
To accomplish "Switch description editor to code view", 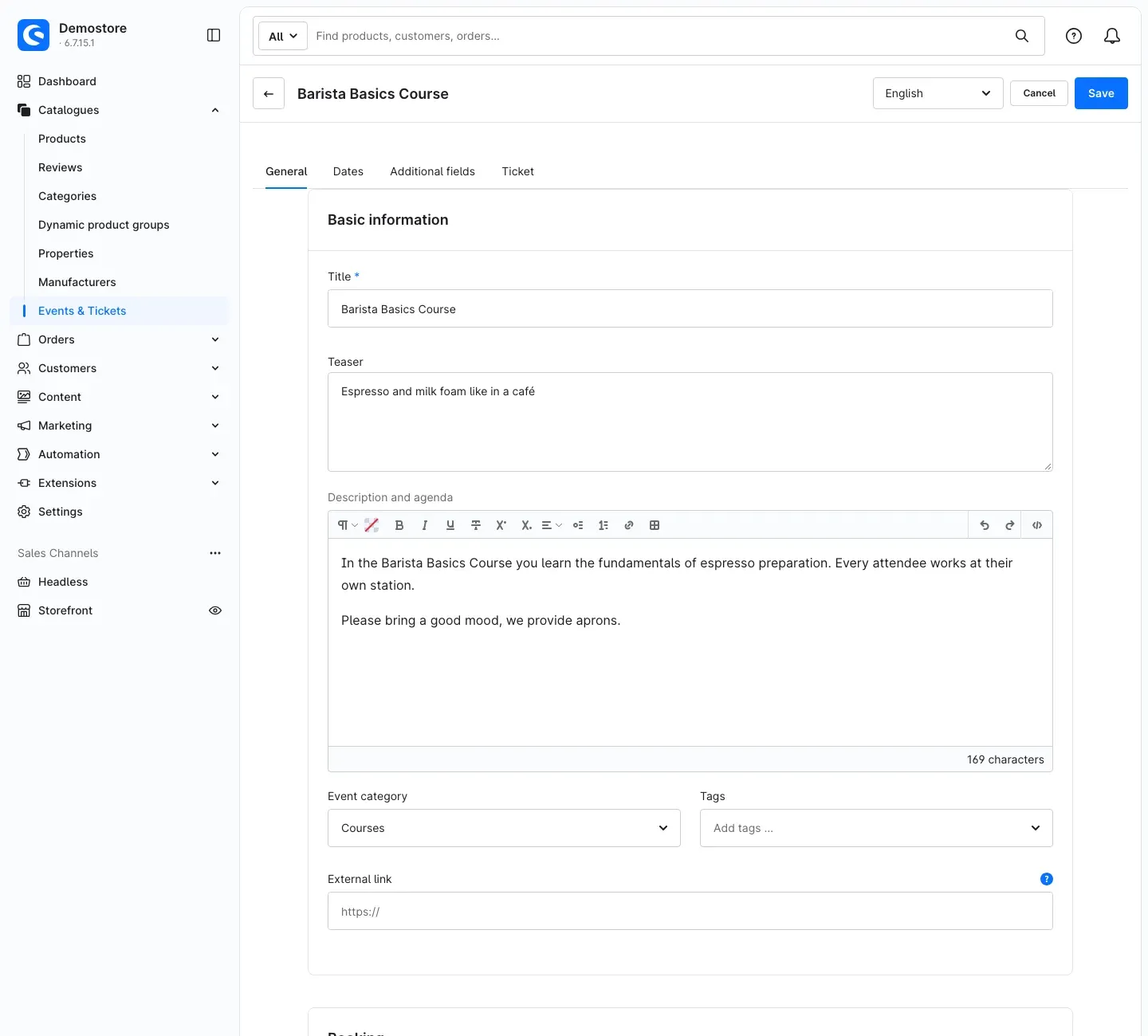I will 1037,525.
